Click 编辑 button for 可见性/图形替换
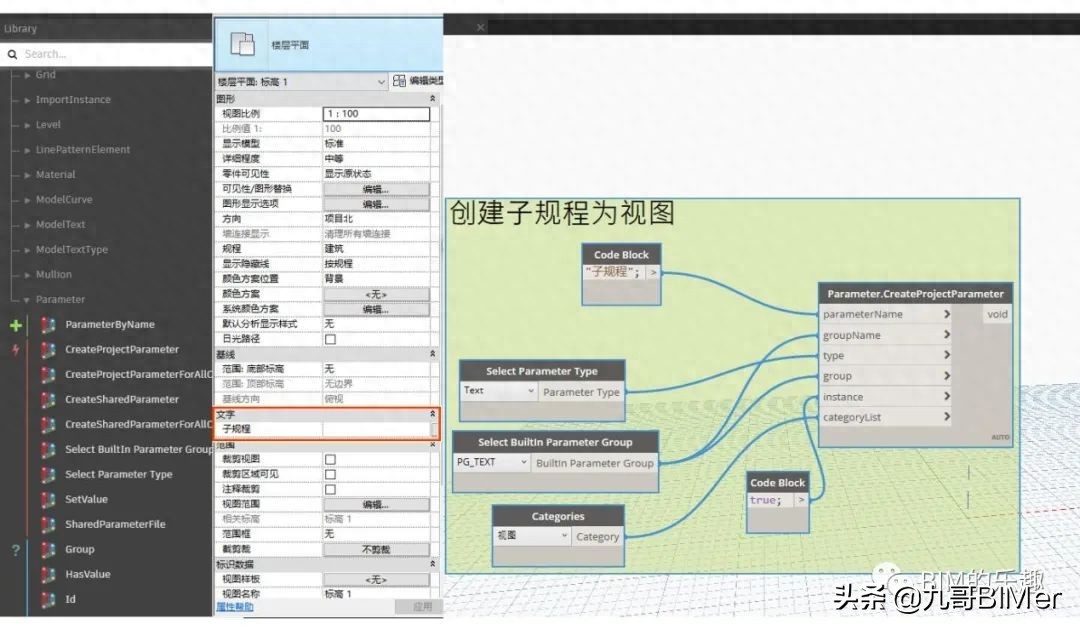Screen dimensions: 1080x630 click(x=376, y=189)
